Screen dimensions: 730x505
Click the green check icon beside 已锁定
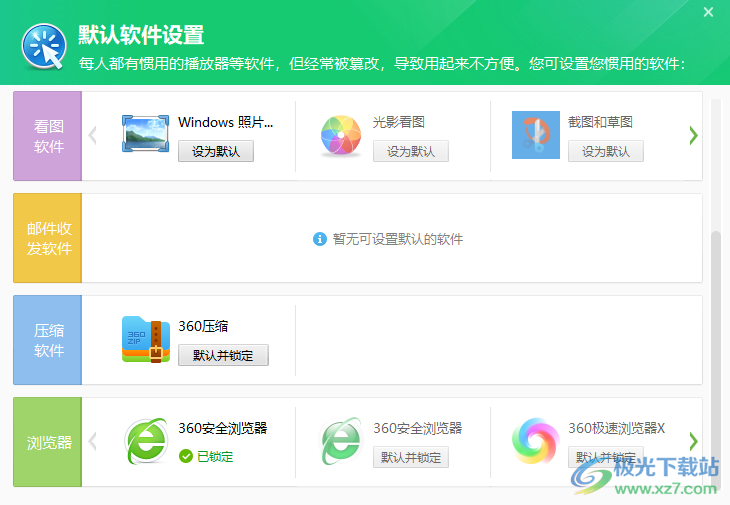(x=186, y=456)
